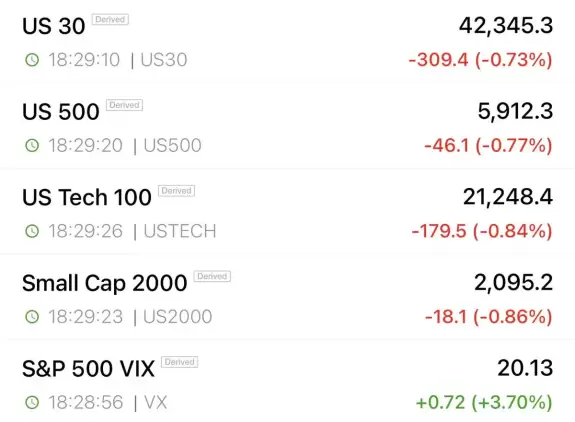
Task: Click the clock icon in USTECH row
Action: (32, 231)
